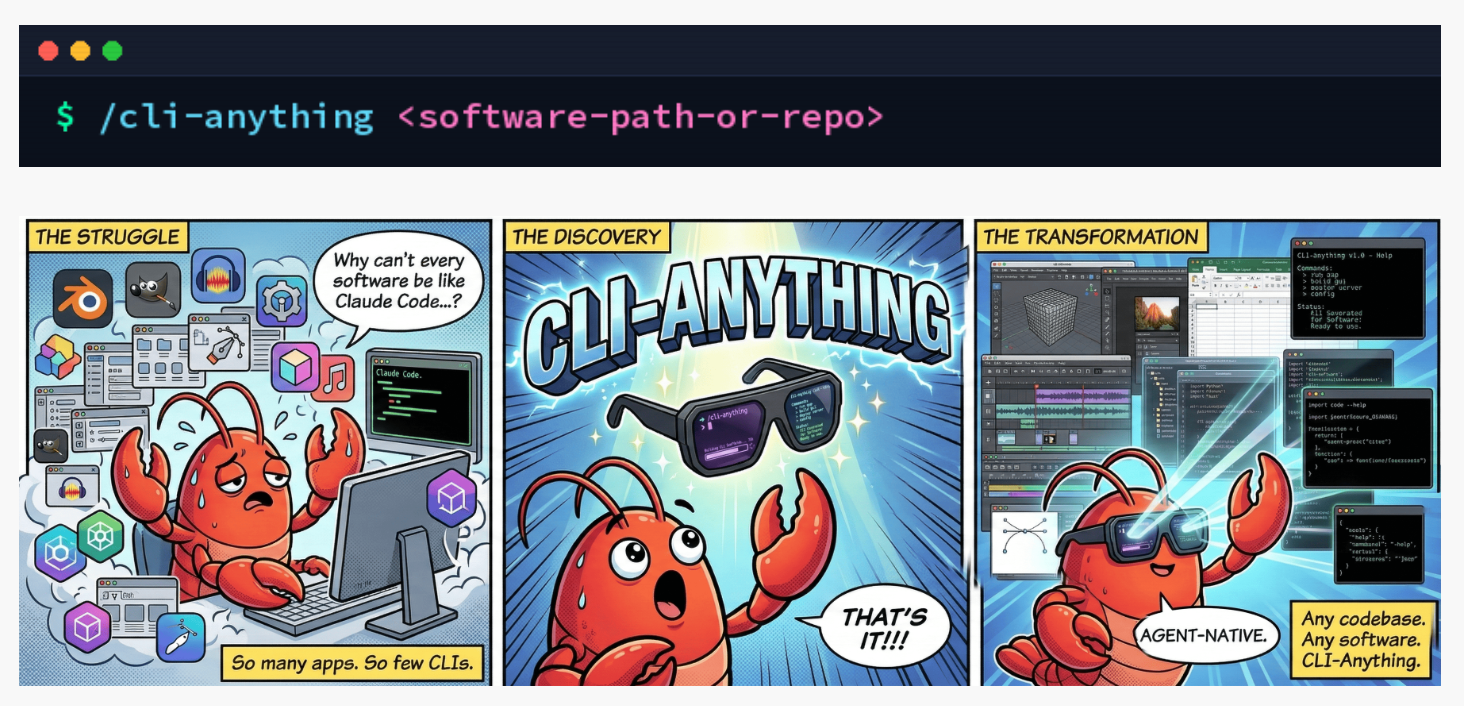The image size is (1464, 706).
Task: Click the Blender app icon
Action: 81,297
